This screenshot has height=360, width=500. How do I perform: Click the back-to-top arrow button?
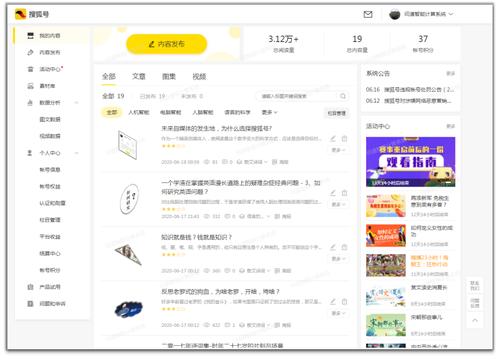point(475,320)
